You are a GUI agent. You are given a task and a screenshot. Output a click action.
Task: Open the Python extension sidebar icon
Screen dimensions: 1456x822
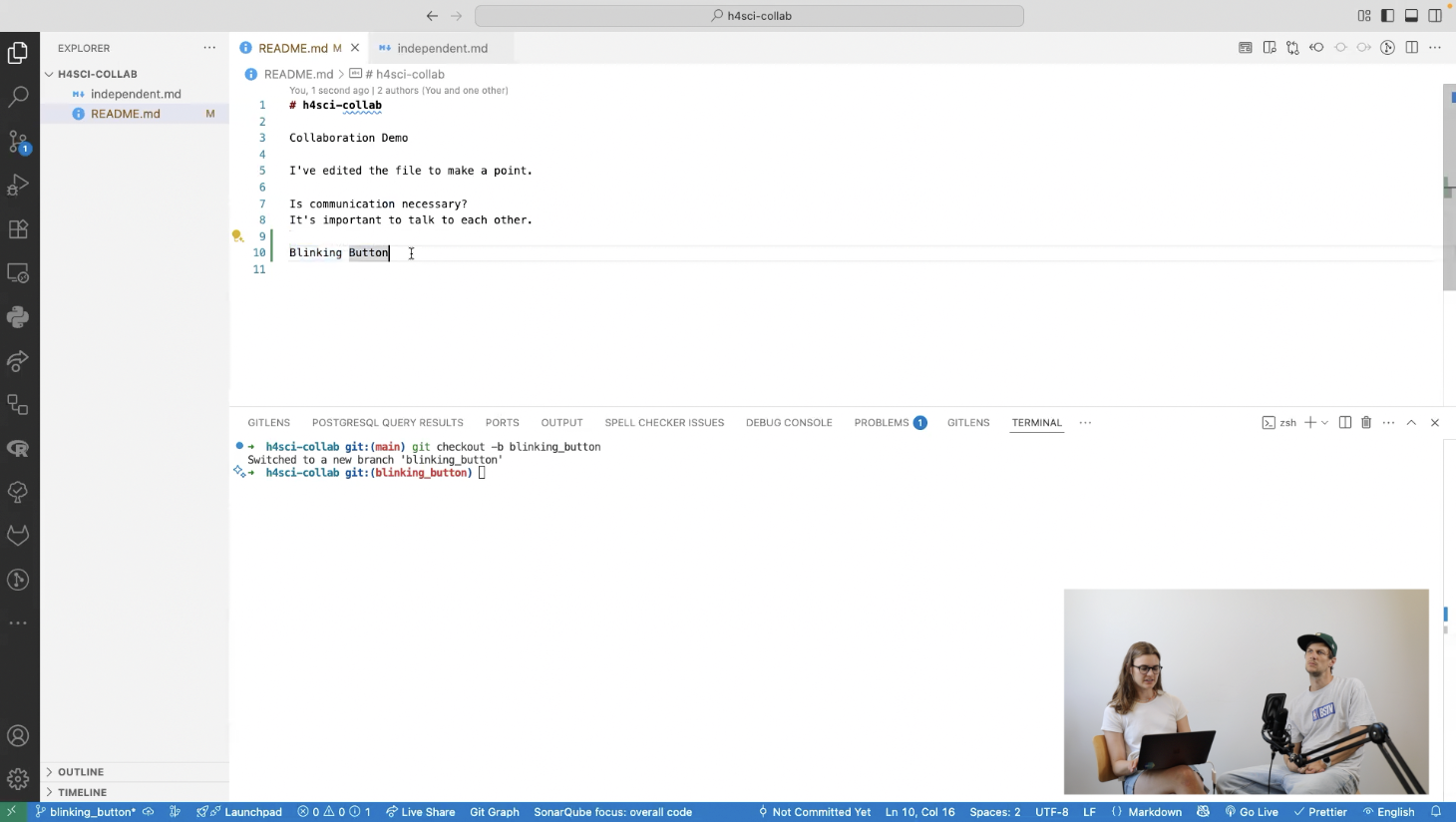tap(18, 317)
